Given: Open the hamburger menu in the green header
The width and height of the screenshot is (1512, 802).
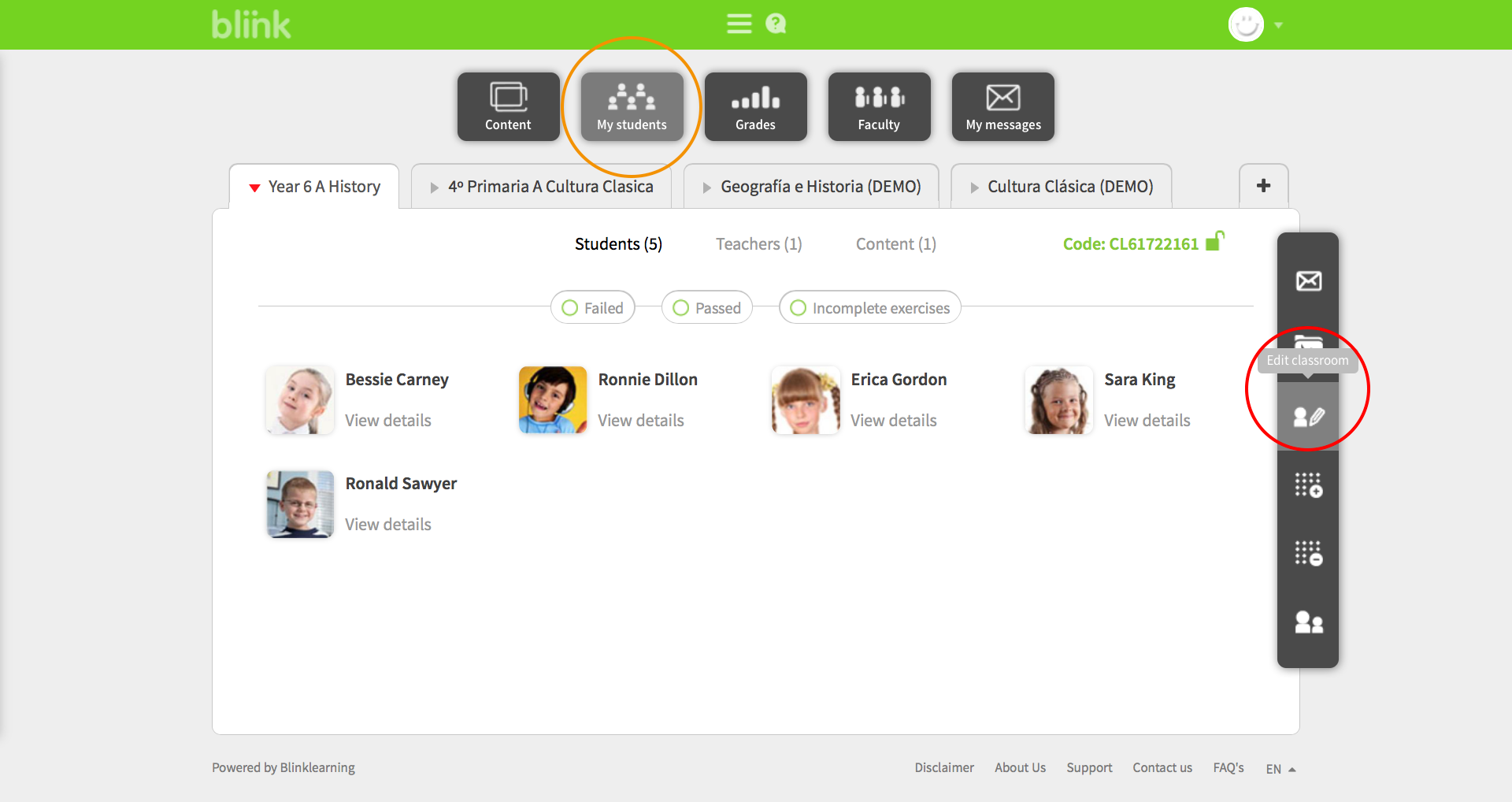Looking at the screenshot, I should click(739, 24).
